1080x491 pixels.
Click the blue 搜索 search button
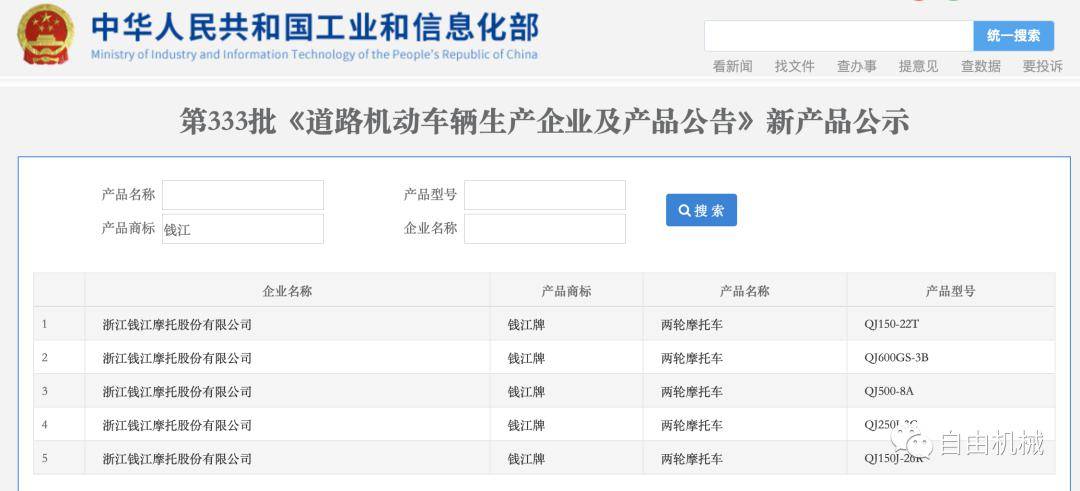tap(701, 210)
